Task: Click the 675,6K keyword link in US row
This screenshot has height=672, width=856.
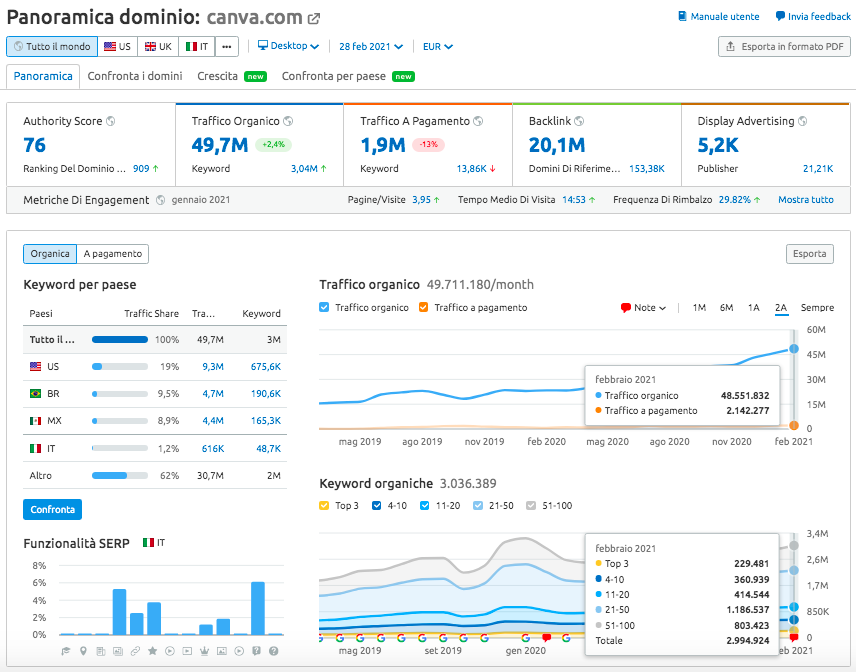Action: point(266,367)
